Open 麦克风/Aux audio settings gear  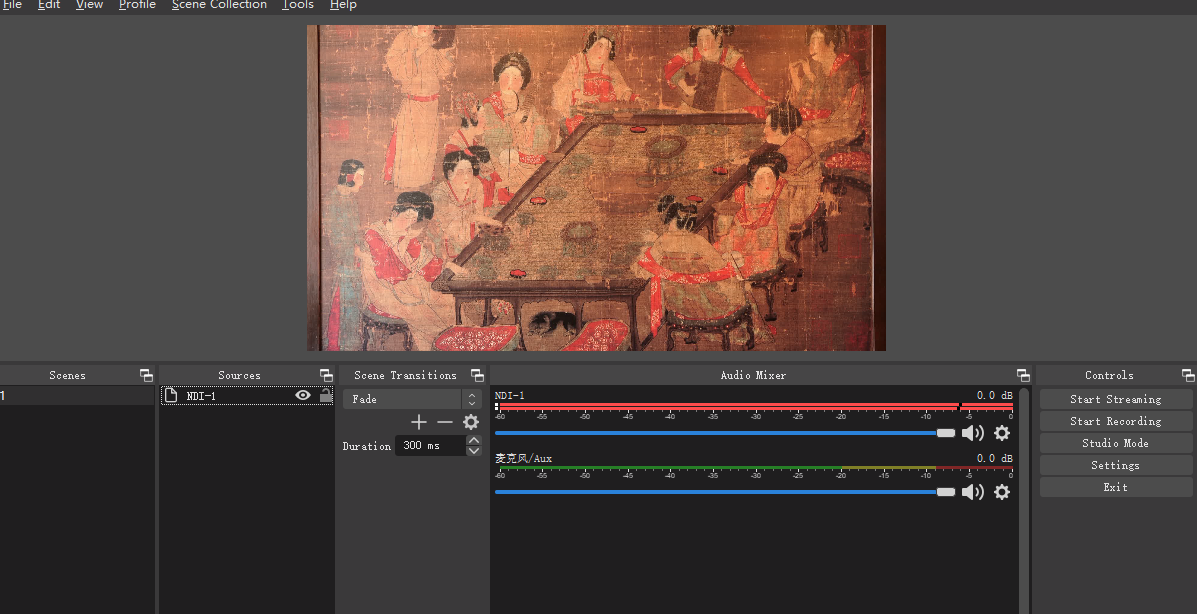coord(1002,492)
